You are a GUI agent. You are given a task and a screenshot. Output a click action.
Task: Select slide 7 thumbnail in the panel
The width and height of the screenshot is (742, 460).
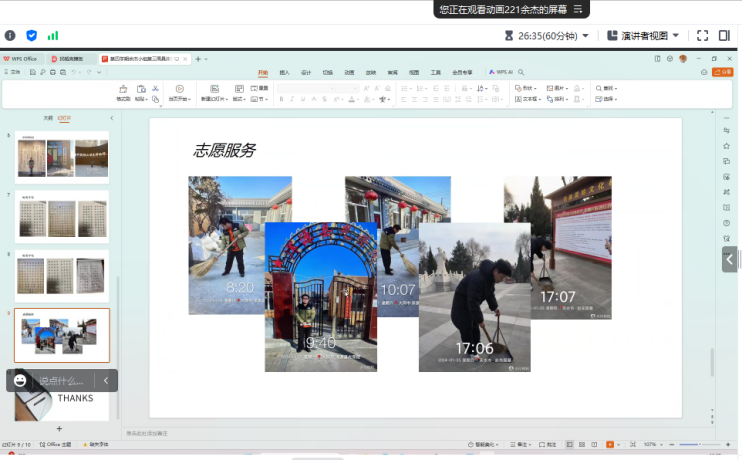62,217
